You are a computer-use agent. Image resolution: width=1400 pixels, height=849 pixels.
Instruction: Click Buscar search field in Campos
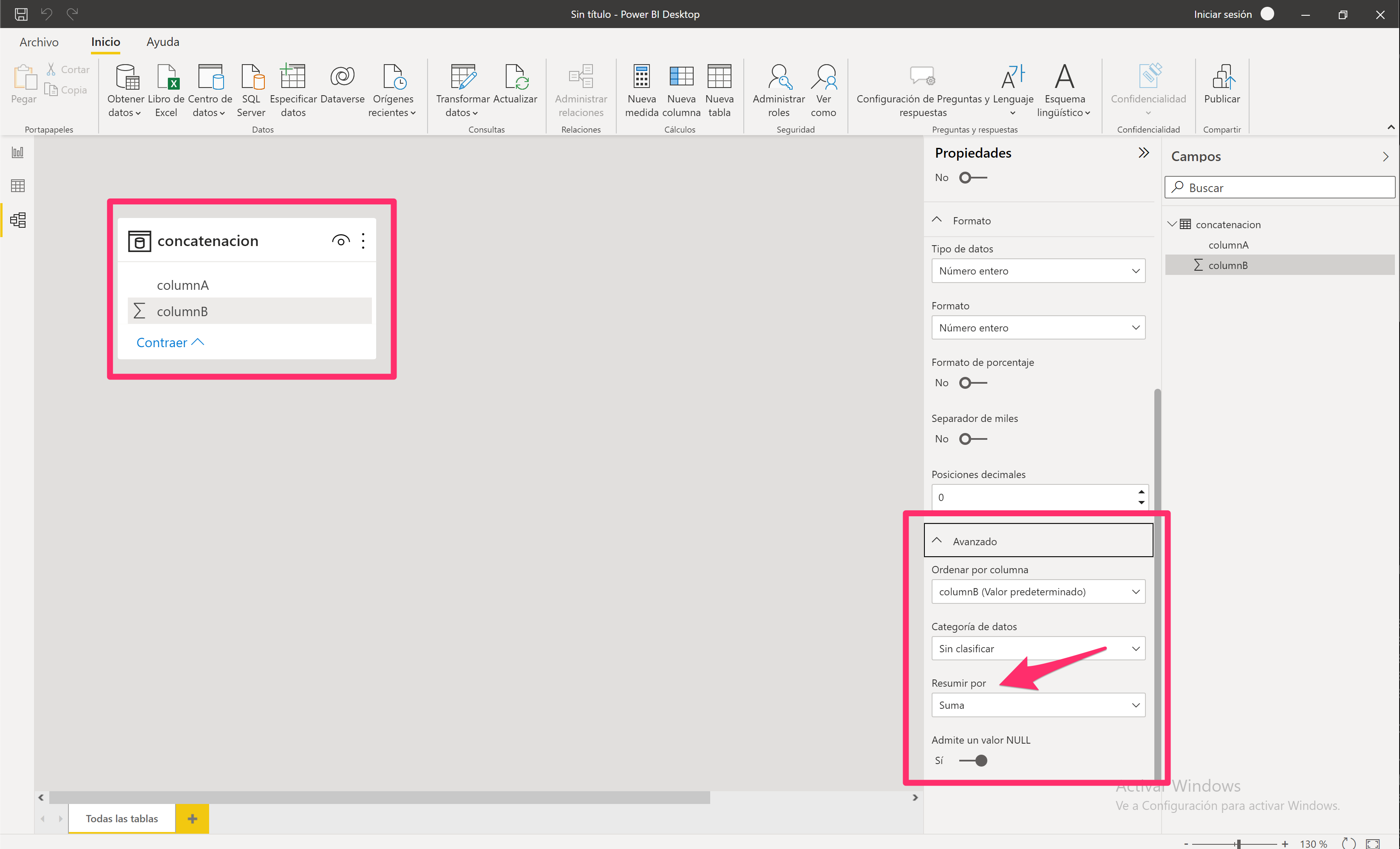(x=1280, y=187)
